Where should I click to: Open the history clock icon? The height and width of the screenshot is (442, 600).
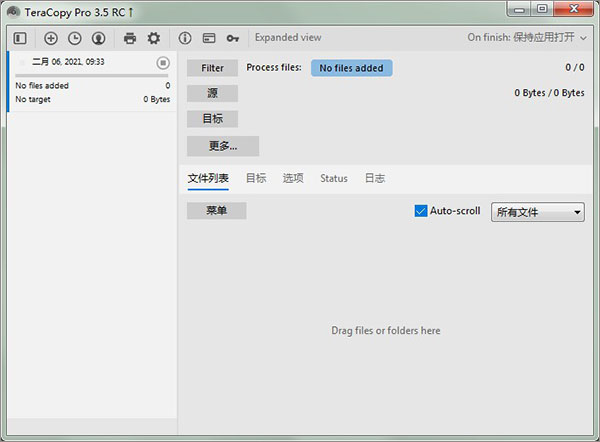pos(75,38)
